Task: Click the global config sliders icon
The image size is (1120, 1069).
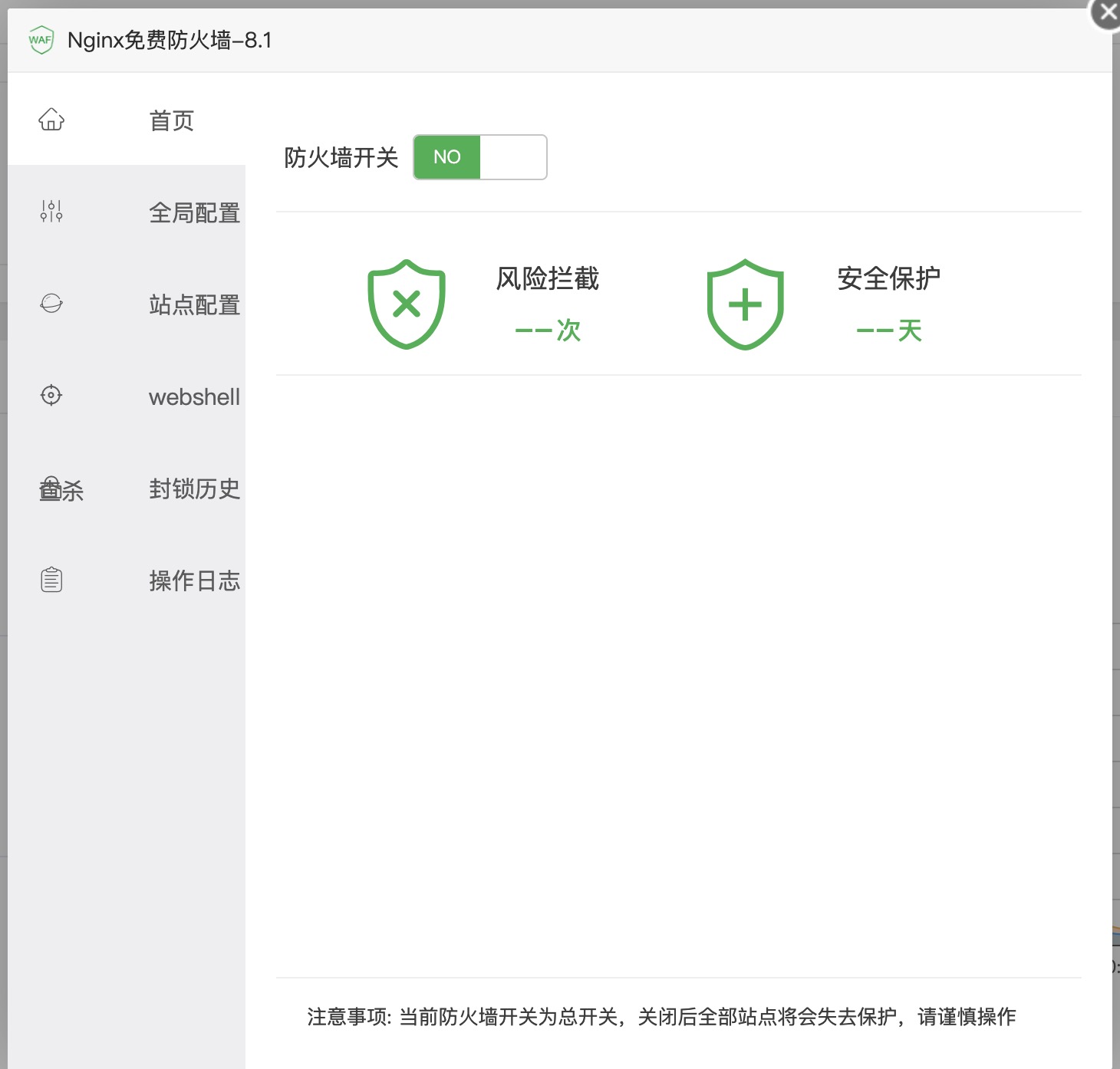Action: pyautogui.click(x=51, y=211)
